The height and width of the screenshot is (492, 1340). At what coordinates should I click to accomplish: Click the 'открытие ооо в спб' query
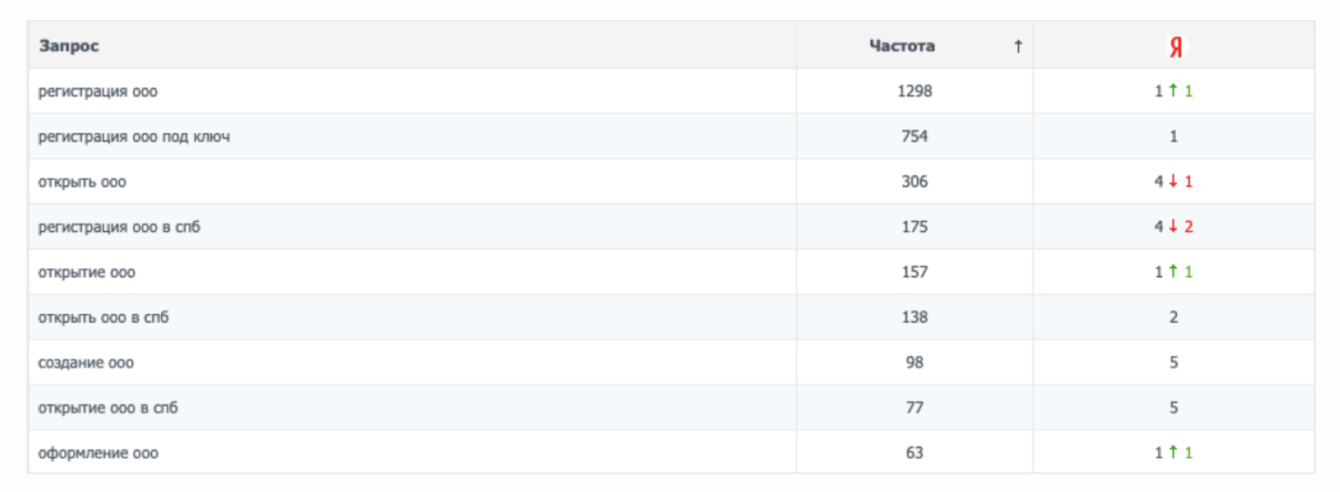point(109,408)
